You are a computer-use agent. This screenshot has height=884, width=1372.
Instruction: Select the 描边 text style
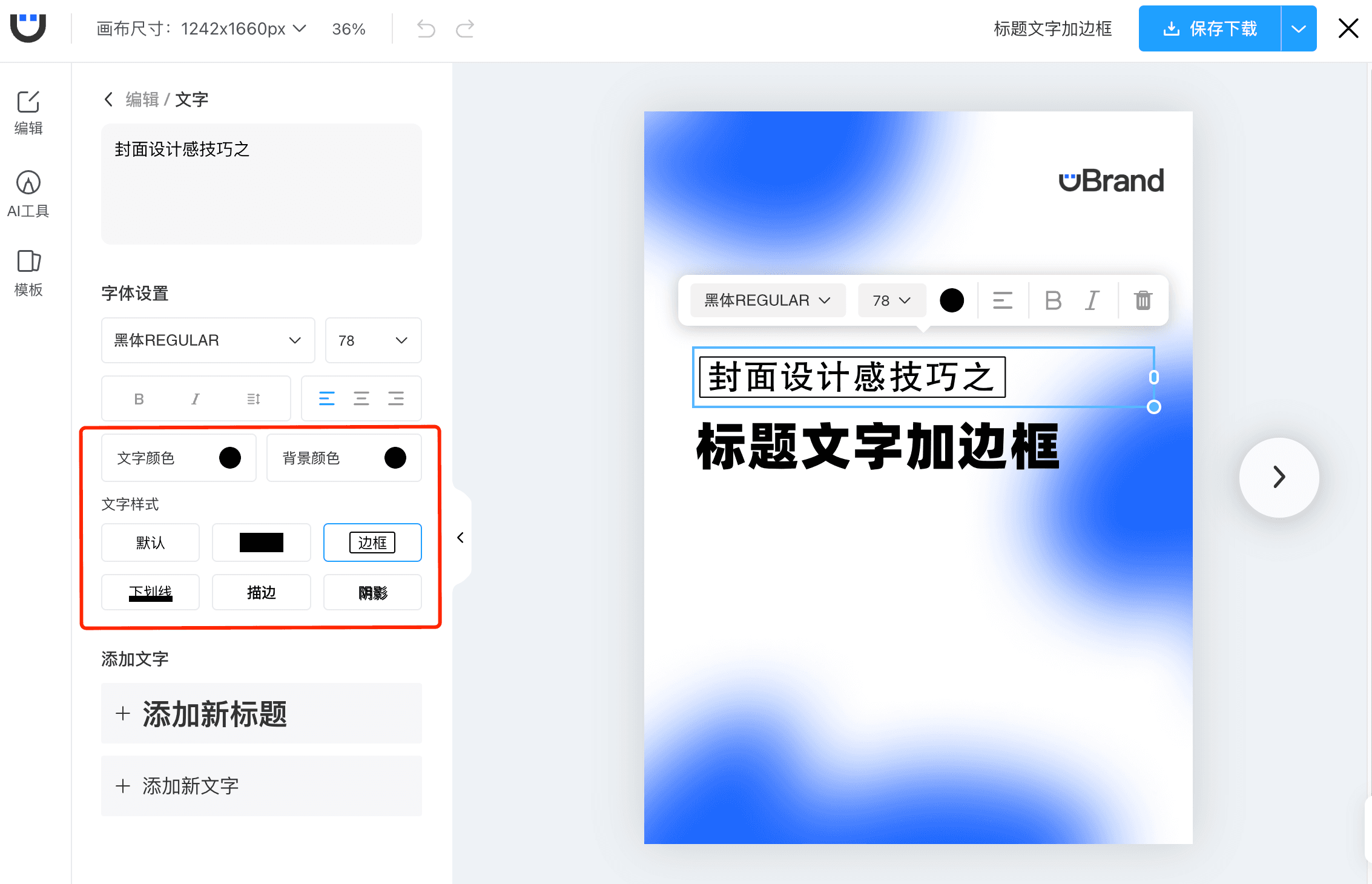[x=262, y=592]
